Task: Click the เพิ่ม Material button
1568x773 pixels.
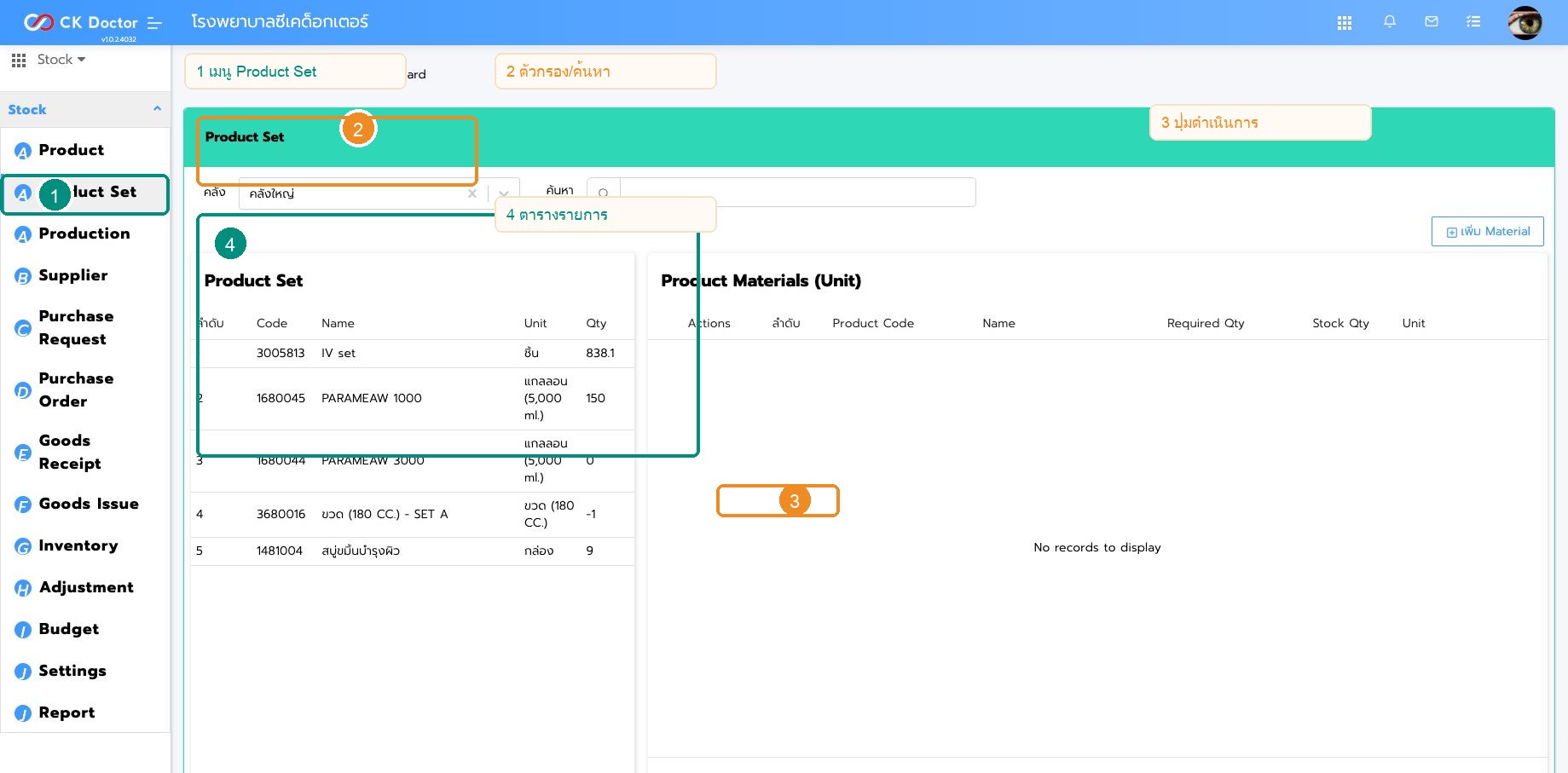Action: (x=1488, y=232)
